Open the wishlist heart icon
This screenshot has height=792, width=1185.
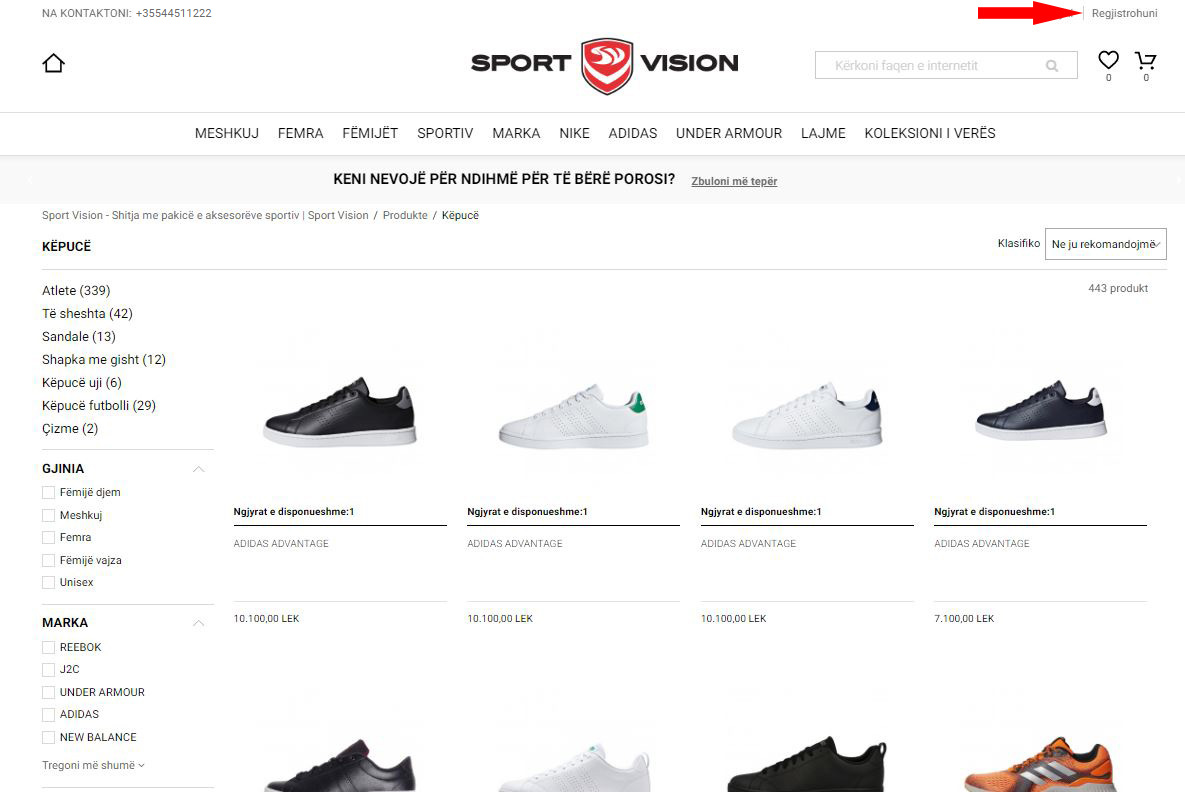coord(1108,60)
